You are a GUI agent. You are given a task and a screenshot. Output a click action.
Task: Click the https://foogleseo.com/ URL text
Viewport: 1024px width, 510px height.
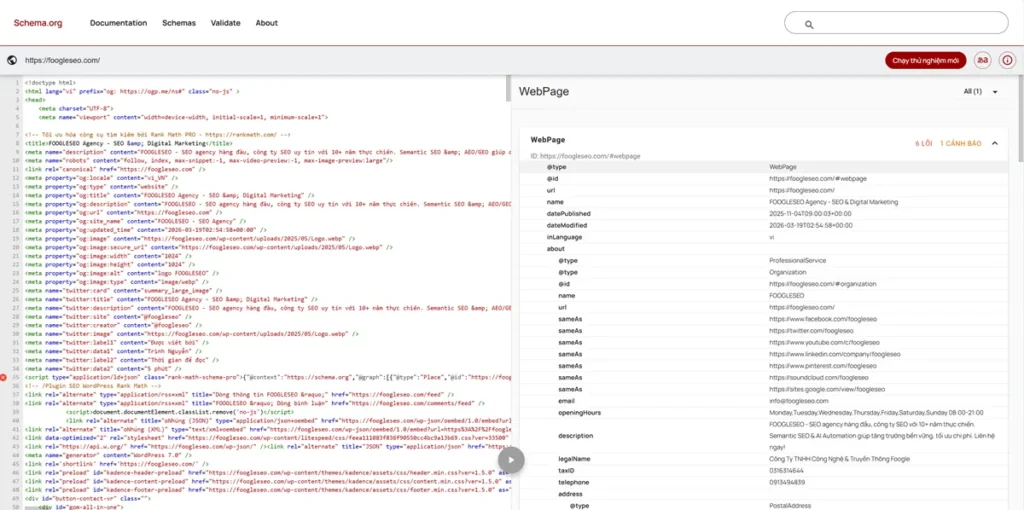(x=62, y=60)
